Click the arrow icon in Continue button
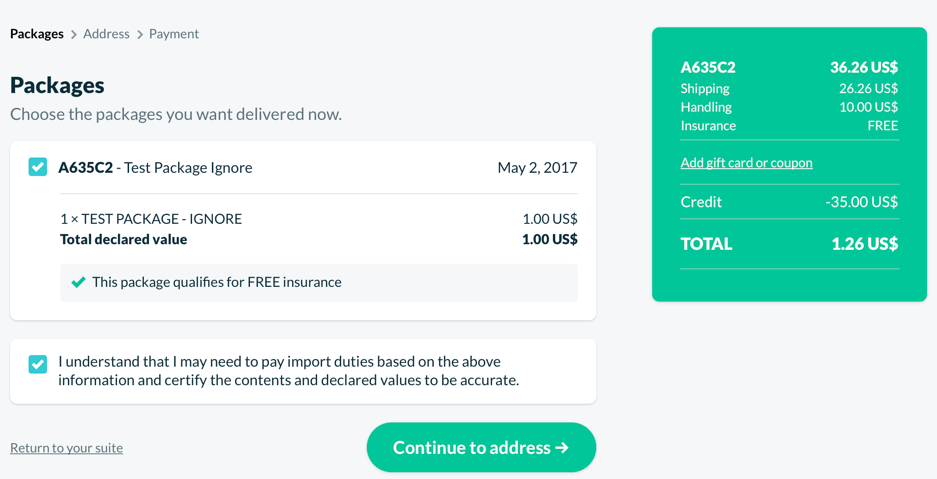 click(562, 448)
